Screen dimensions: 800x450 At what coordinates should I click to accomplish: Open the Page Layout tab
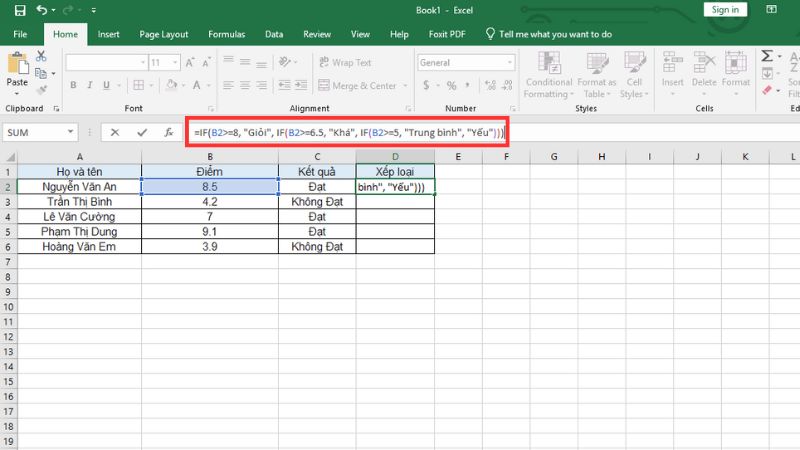pos(164,33)
